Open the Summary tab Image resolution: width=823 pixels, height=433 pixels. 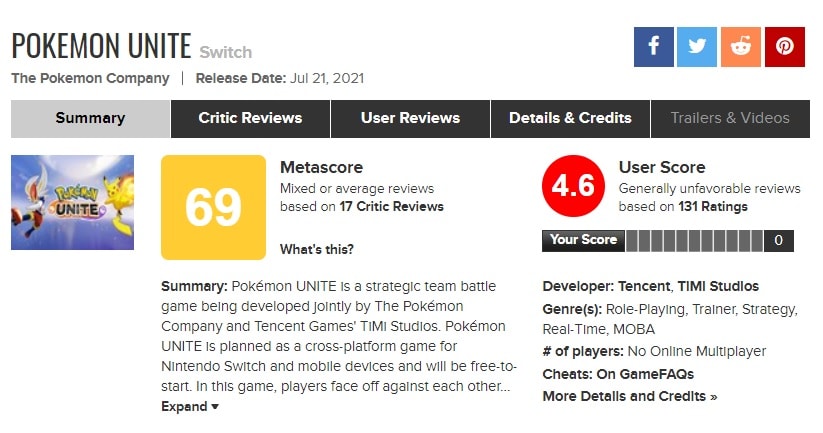pyautogui.click(x=90, y=119)
